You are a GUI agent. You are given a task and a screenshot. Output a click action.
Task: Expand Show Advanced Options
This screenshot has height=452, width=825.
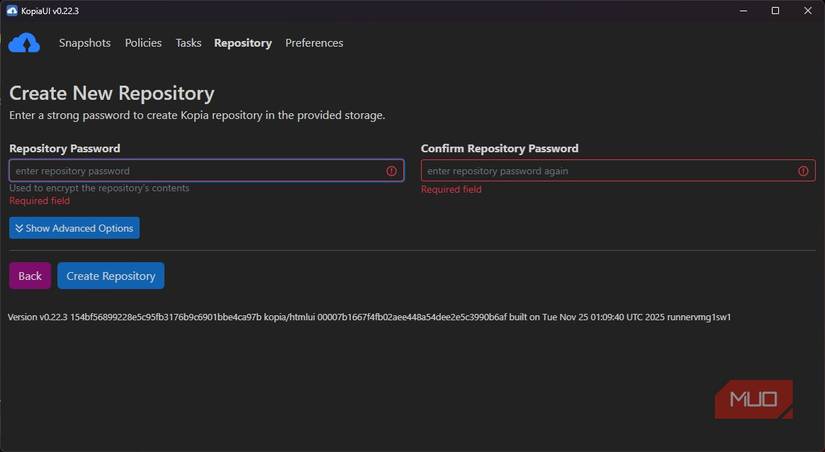[74, 228]
